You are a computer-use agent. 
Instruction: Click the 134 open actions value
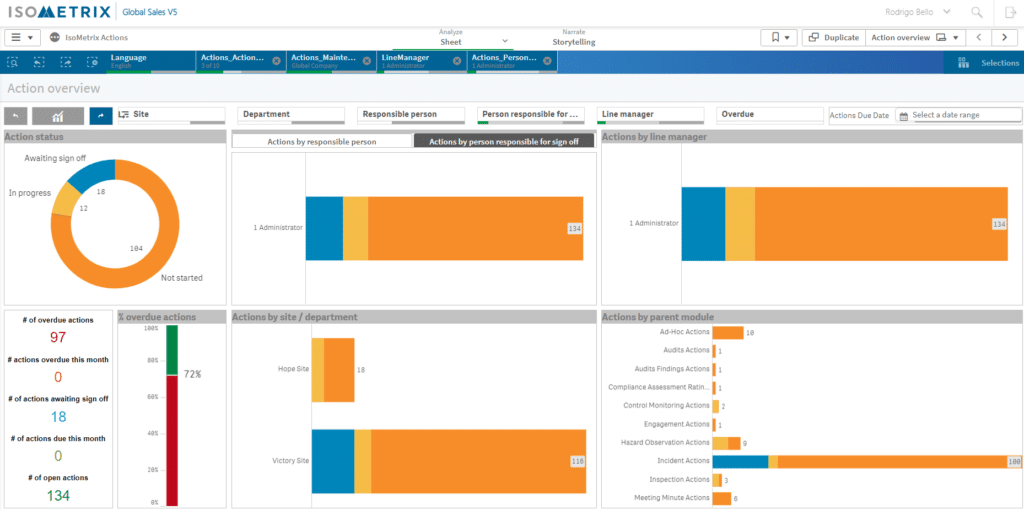pyautogui.click(x=58, y=496)
